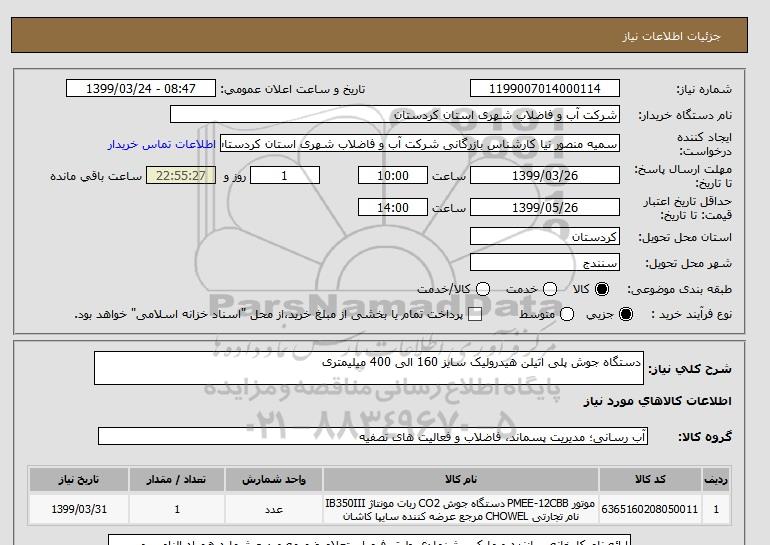Click the request creator field سمیه منصور نیا

point(420,144)
